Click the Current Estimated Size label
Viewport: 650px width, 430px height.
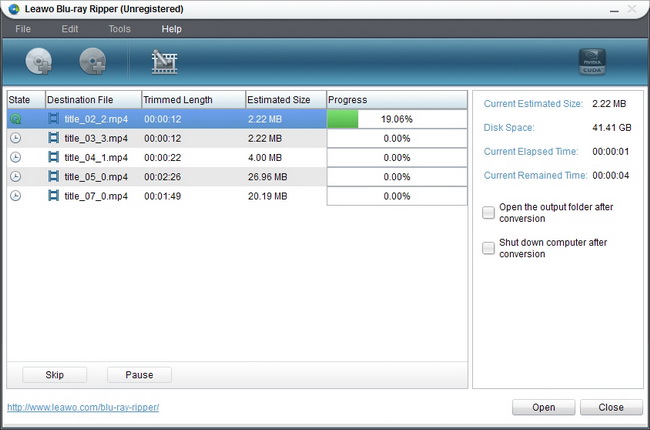[x=533, y=104]
